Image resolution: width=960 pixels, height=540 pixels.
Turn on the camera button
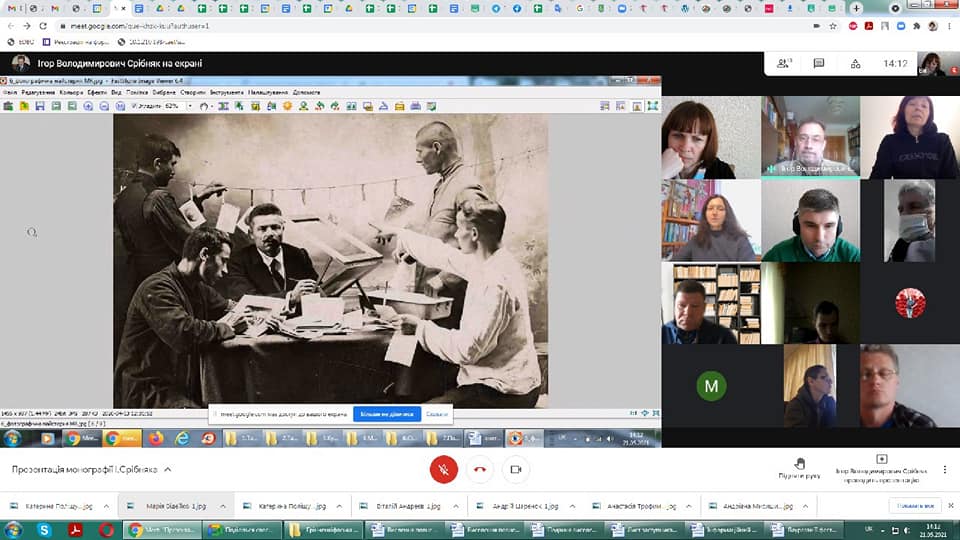point(516,469)
